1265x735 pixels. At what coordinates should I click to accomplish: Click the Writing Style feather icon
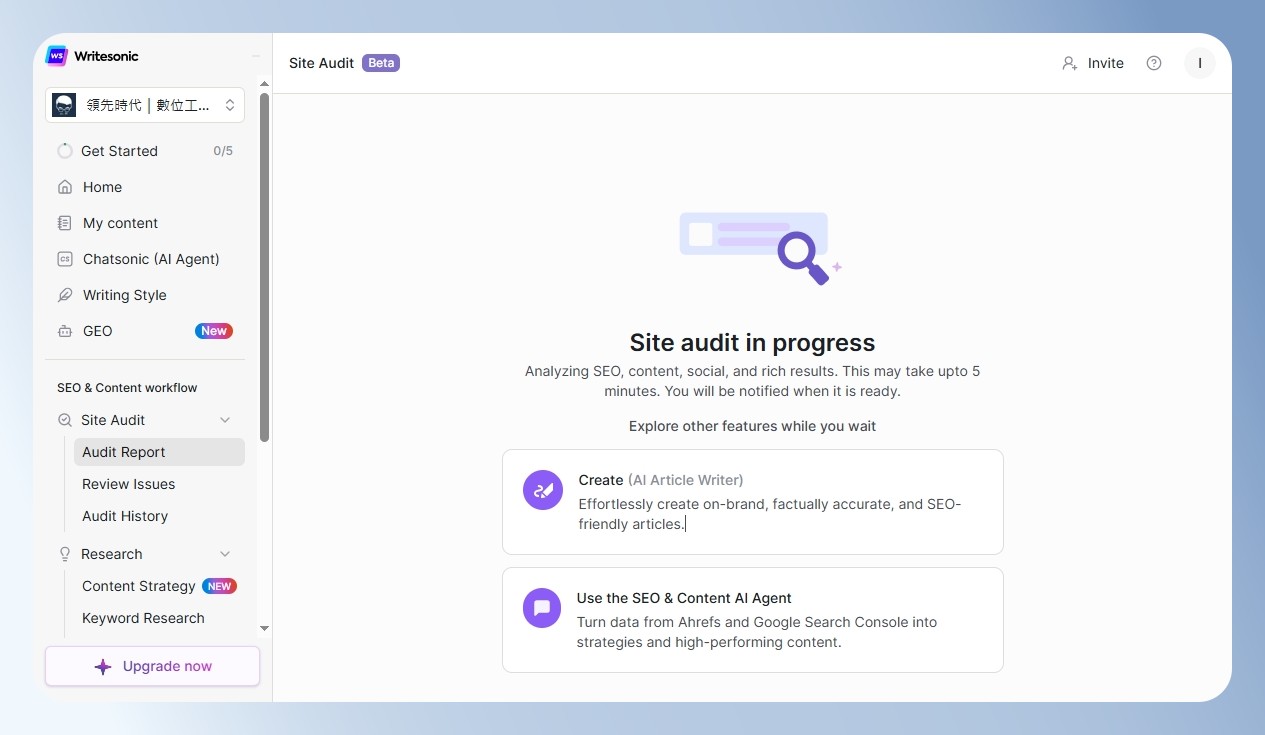point(65,295)
